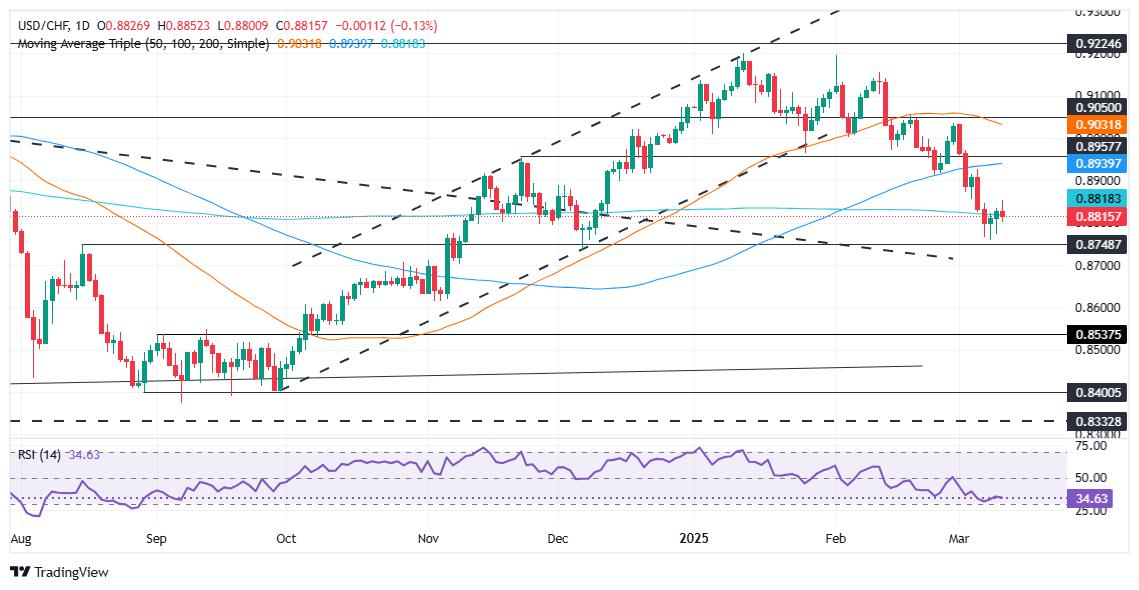Select the 0.87487 horizontal level label
The height and width of the screenshot is (590, 1139).
[x=1097, y=245]
